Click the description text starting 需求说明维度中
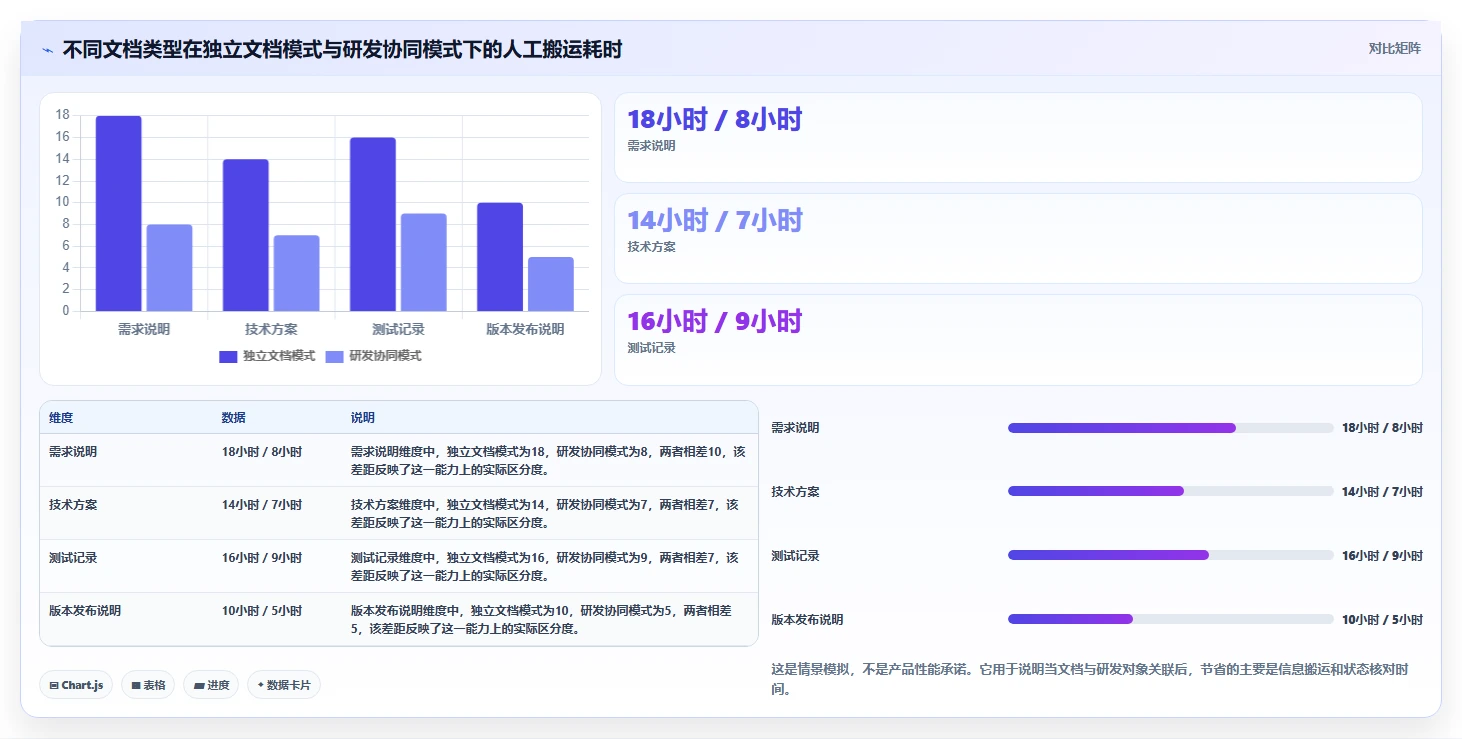The image size is (1462, 739). (x=548, y=460)
